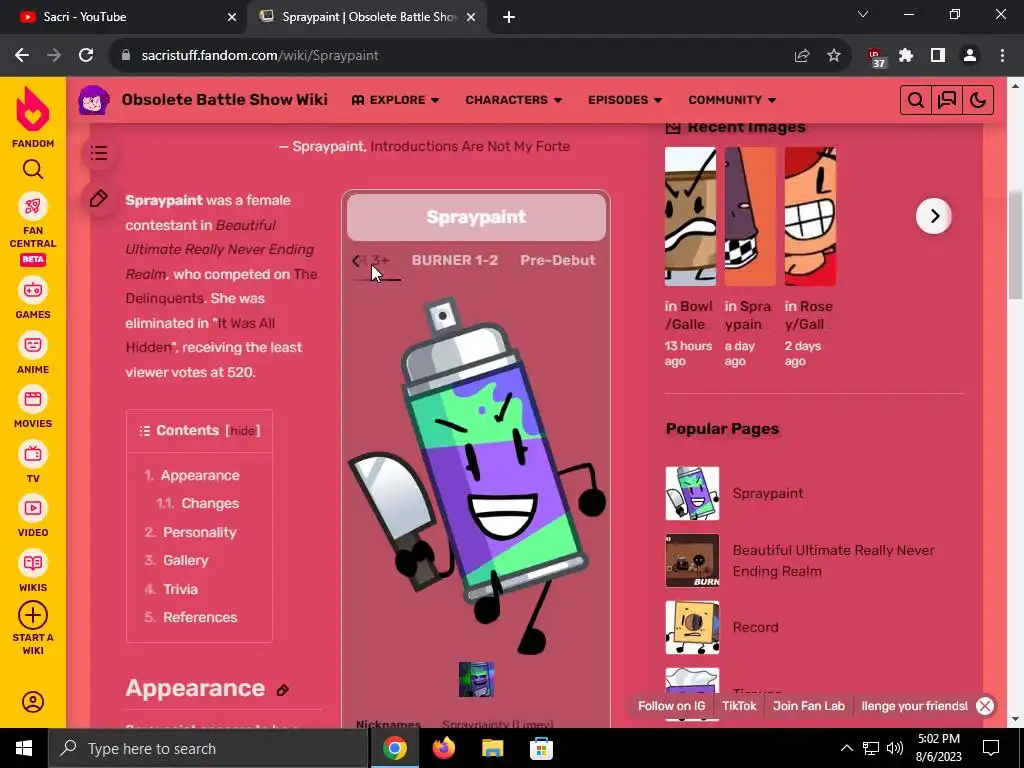Viewport: 1024px width, 768px height.
Task: Open the Chrome profile avatar
Action: tap(970, 56)
